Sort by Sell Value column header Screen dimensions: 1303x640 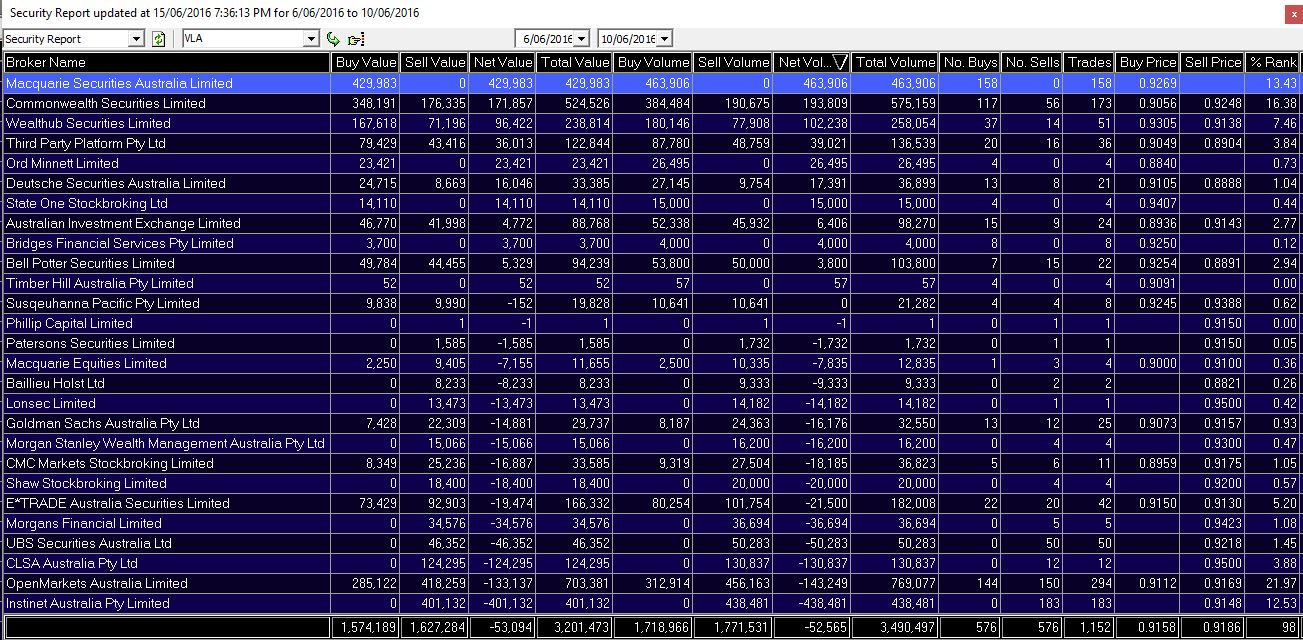pyautogui.click(x=435, y=62)
